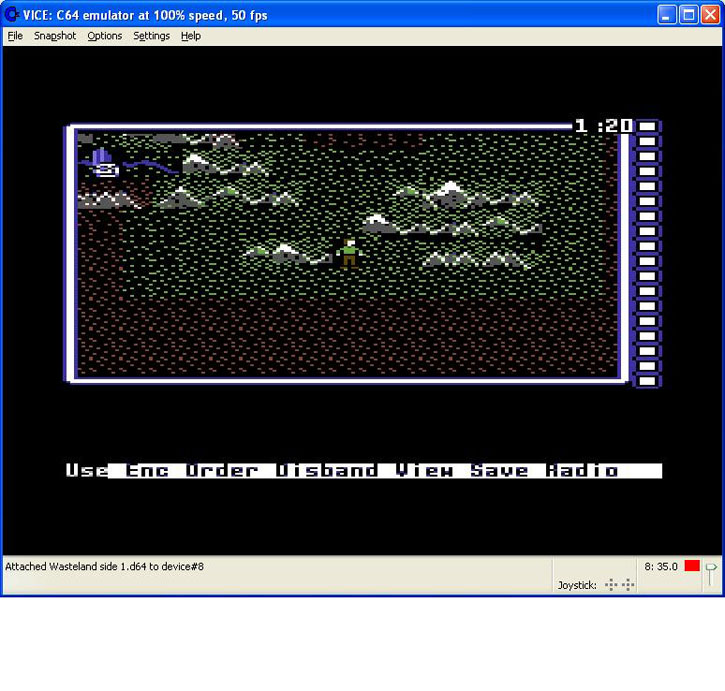Open the Options menu
725x691 pixels.
pyautogui.click(x=104, y=36)
